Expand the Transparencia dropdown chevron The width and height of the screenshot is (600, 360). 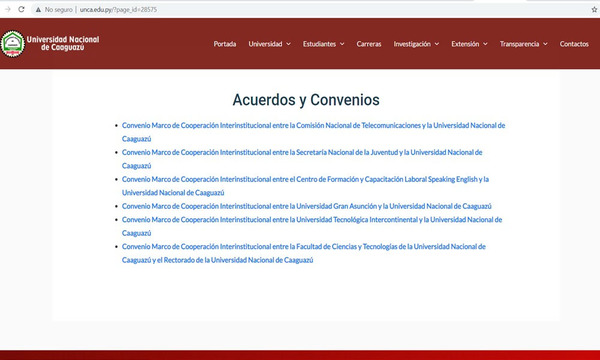coord(545,44)
